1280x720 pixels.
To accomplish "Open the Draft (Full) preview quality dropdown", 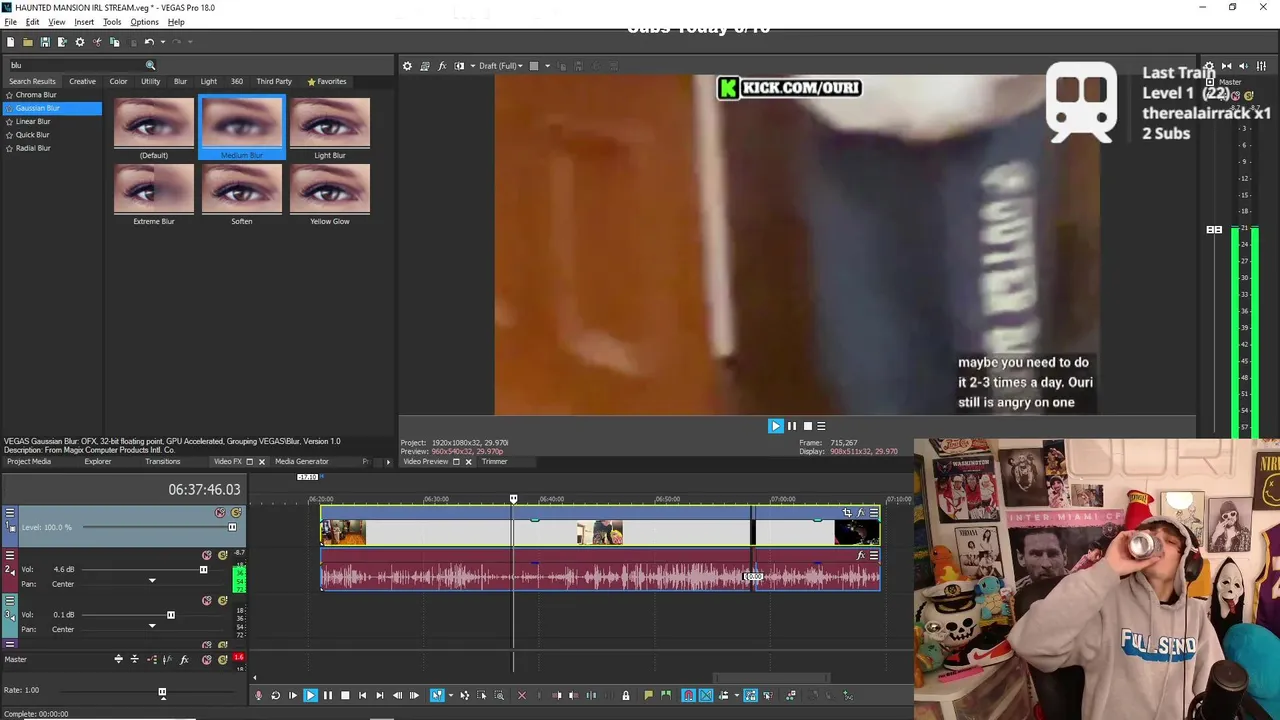I will coord(501,66).
